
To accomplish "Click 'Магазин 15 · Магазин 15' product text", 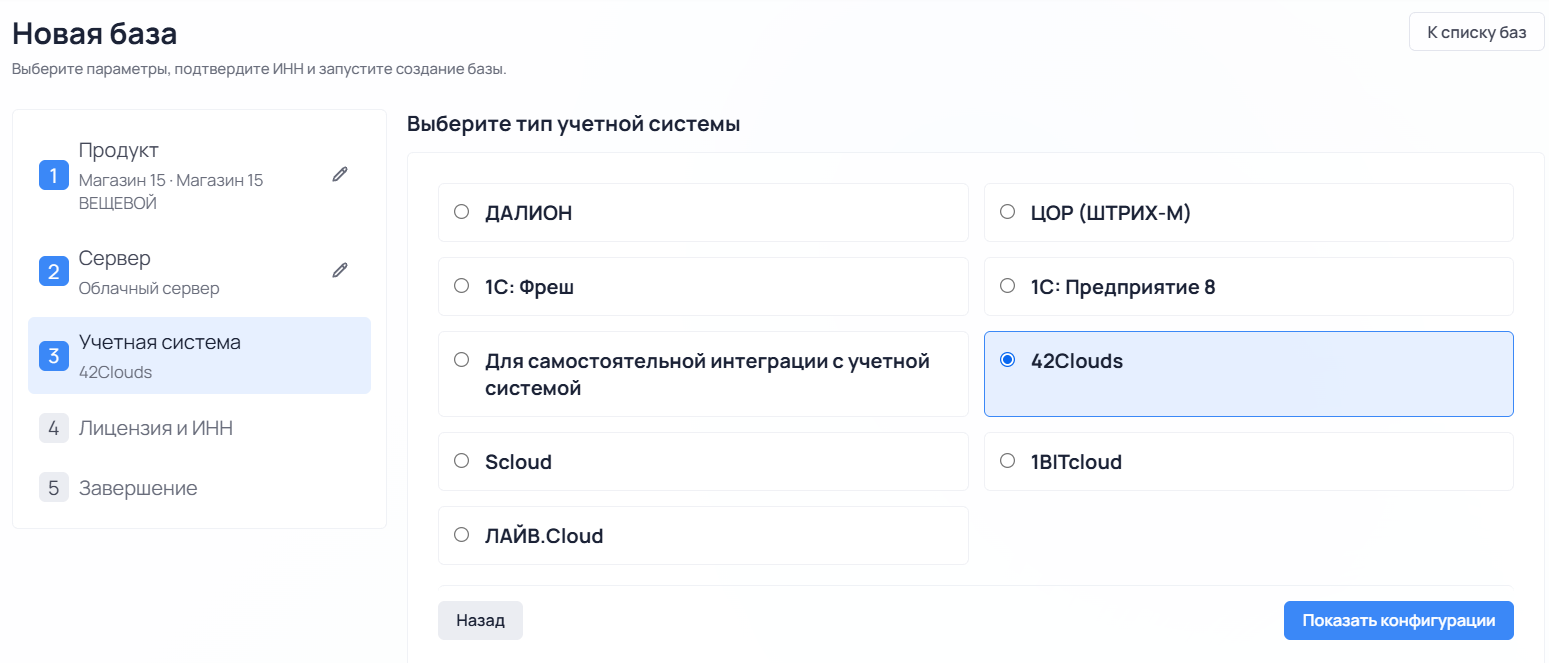I will (x=171, y=181).
